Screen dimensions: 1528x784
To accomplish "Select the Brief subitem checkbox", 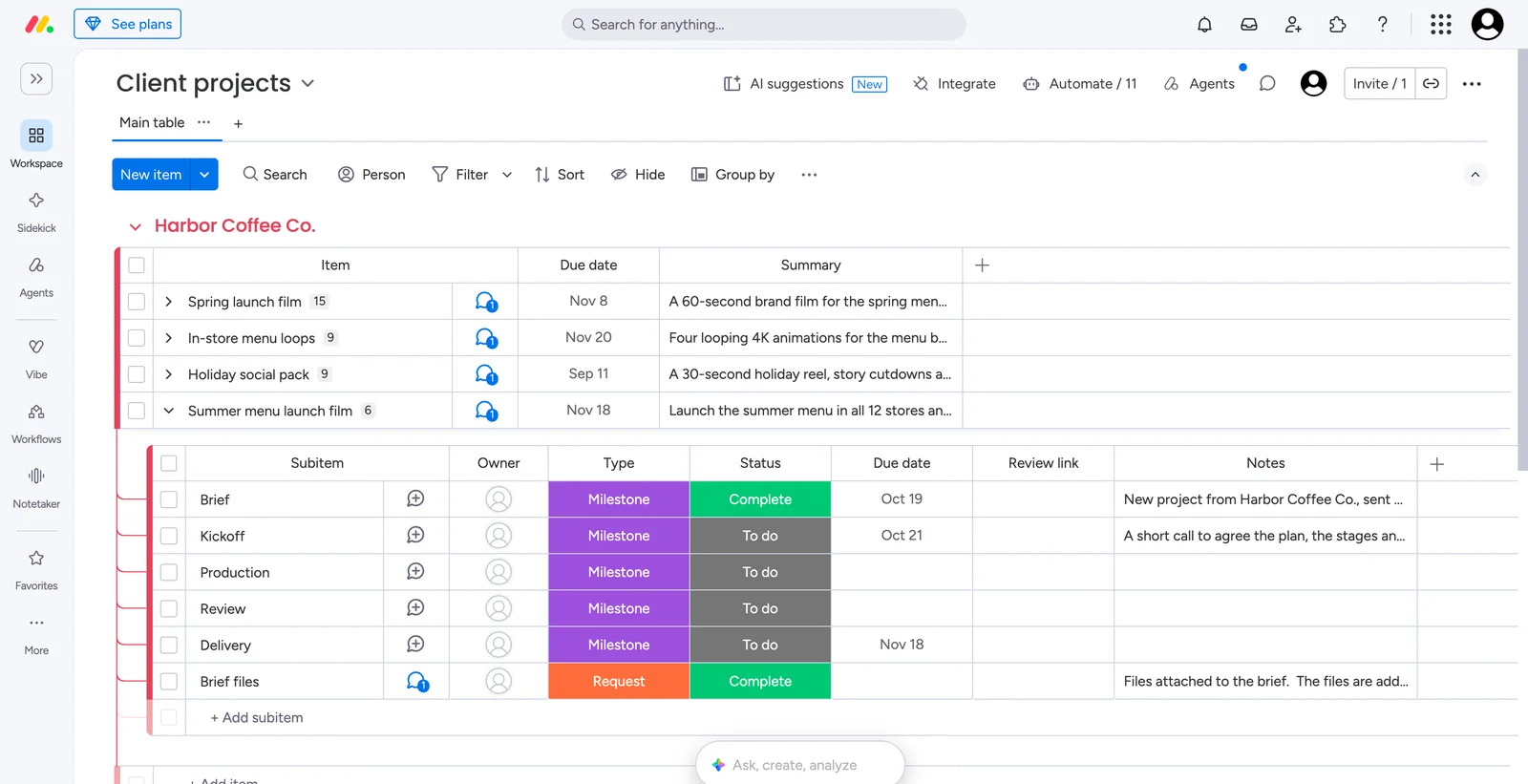I will [169, 499].
